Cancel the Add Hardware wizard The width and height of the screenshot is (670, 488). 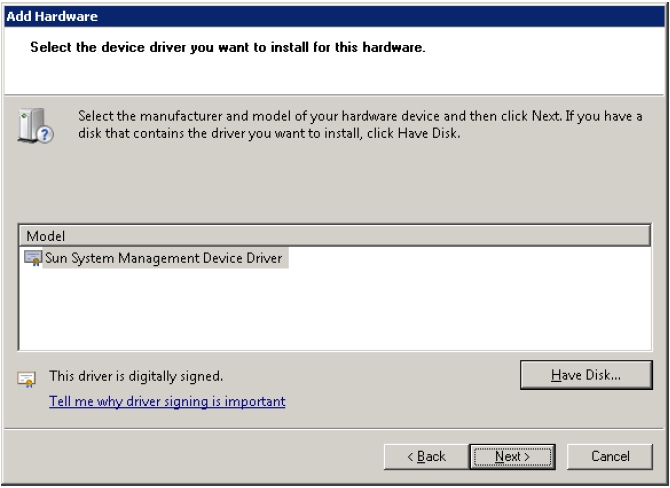(x=610, y=456)
